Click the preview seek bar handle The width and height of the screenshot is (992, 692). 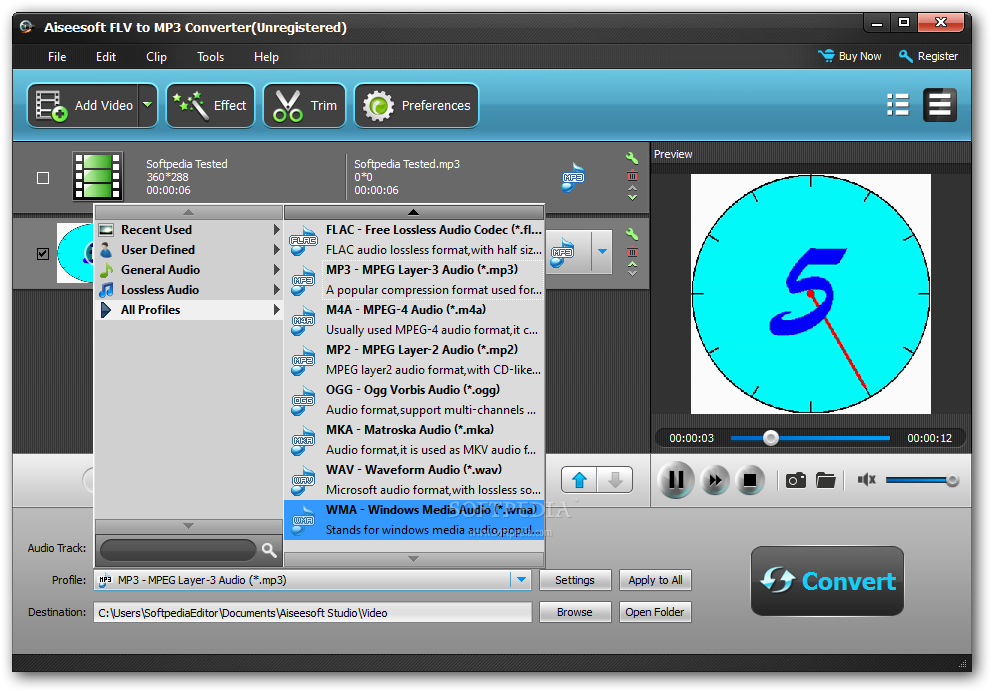tap(771, 438)
